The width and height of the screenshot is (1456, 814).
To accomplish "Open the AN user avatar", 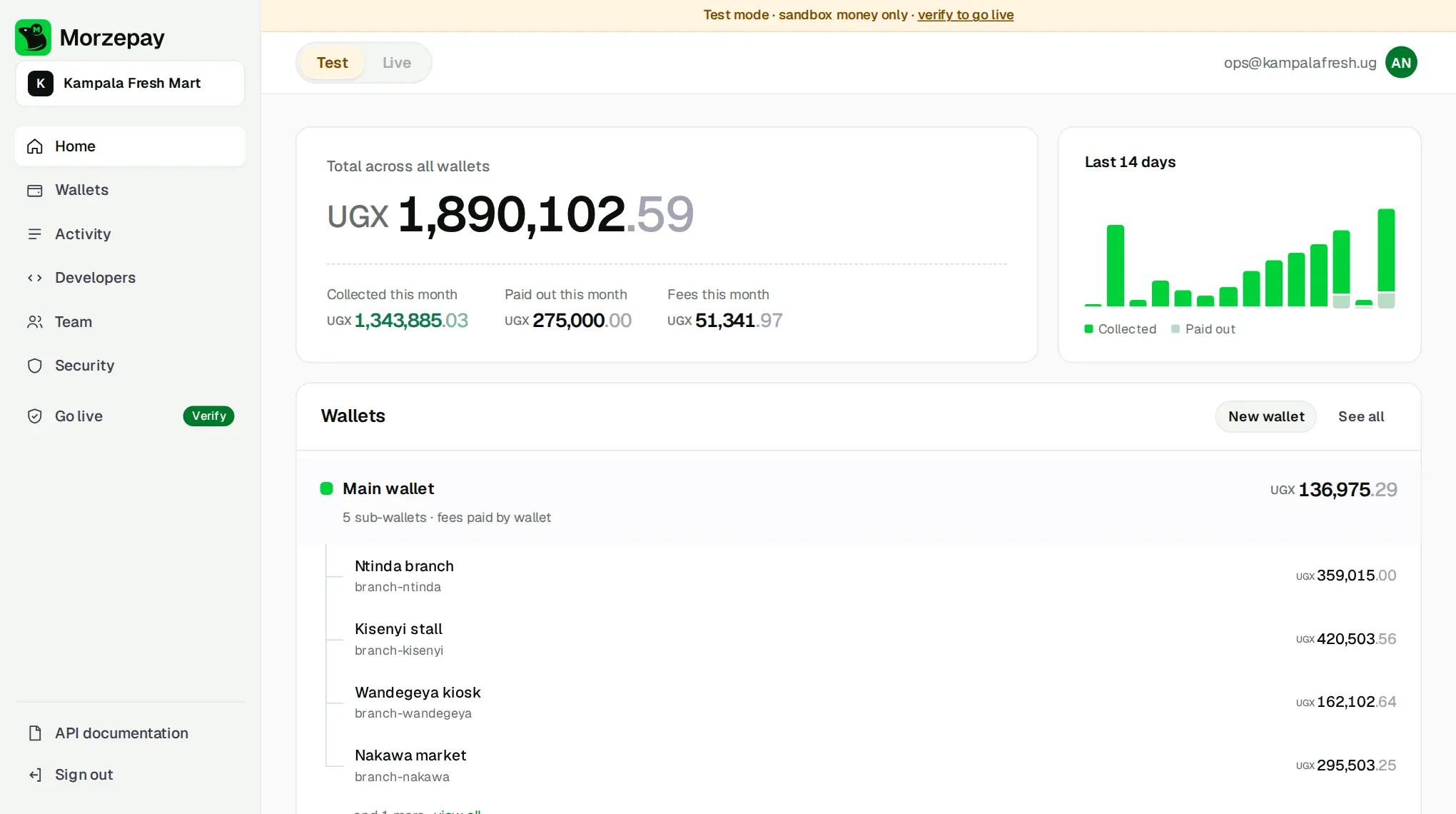I will 1401,63.
